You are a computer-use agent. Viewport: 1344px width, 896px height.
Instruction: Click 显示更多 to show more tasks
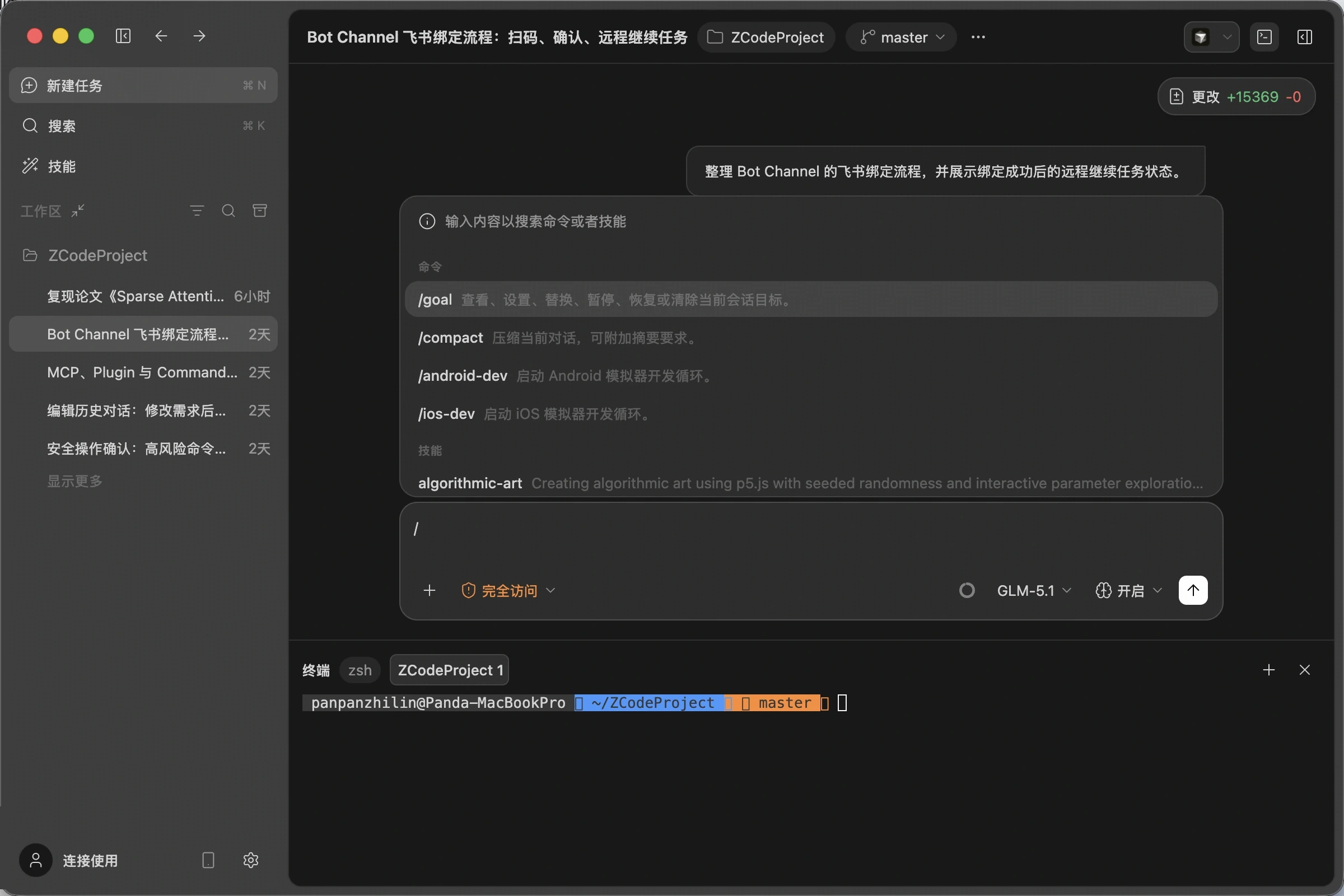[75, 481]
